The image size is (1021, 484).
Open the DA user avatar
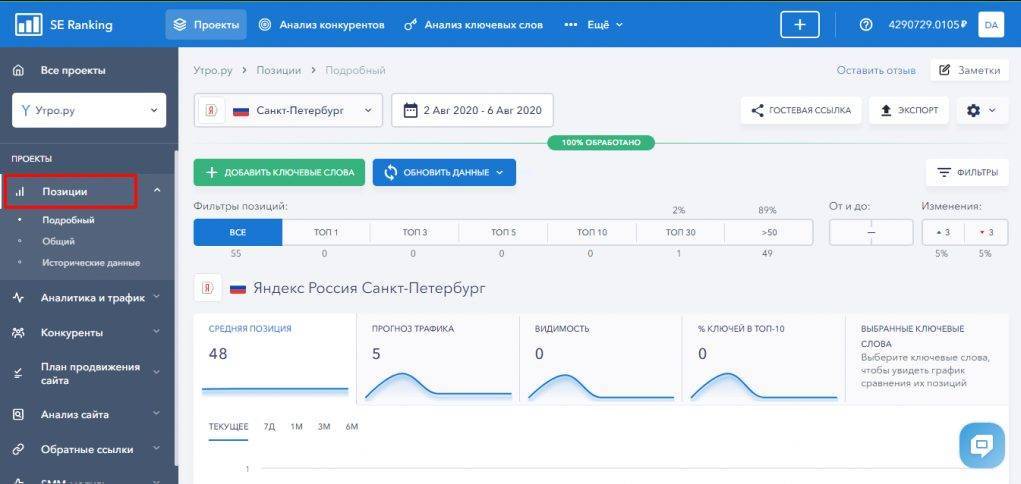click(990, 25)
